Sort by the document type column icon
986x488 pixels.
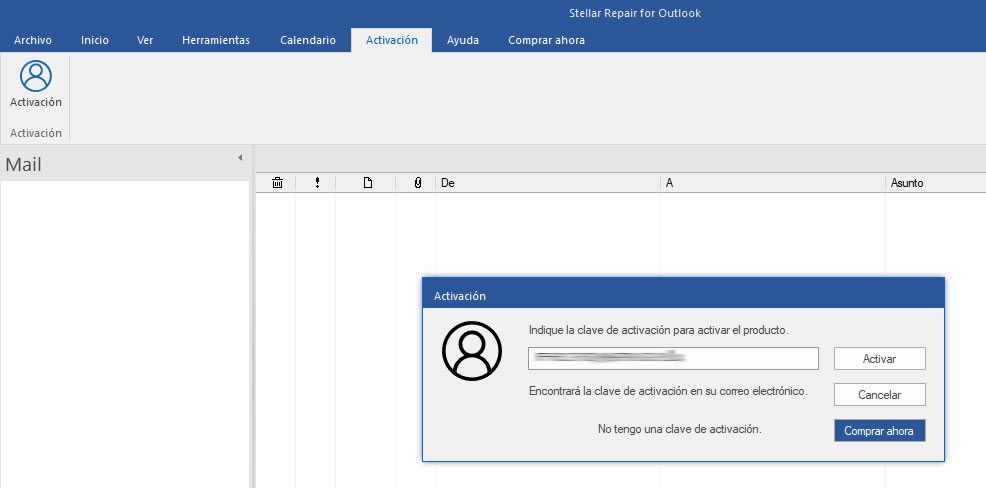(x=368, y=183)
